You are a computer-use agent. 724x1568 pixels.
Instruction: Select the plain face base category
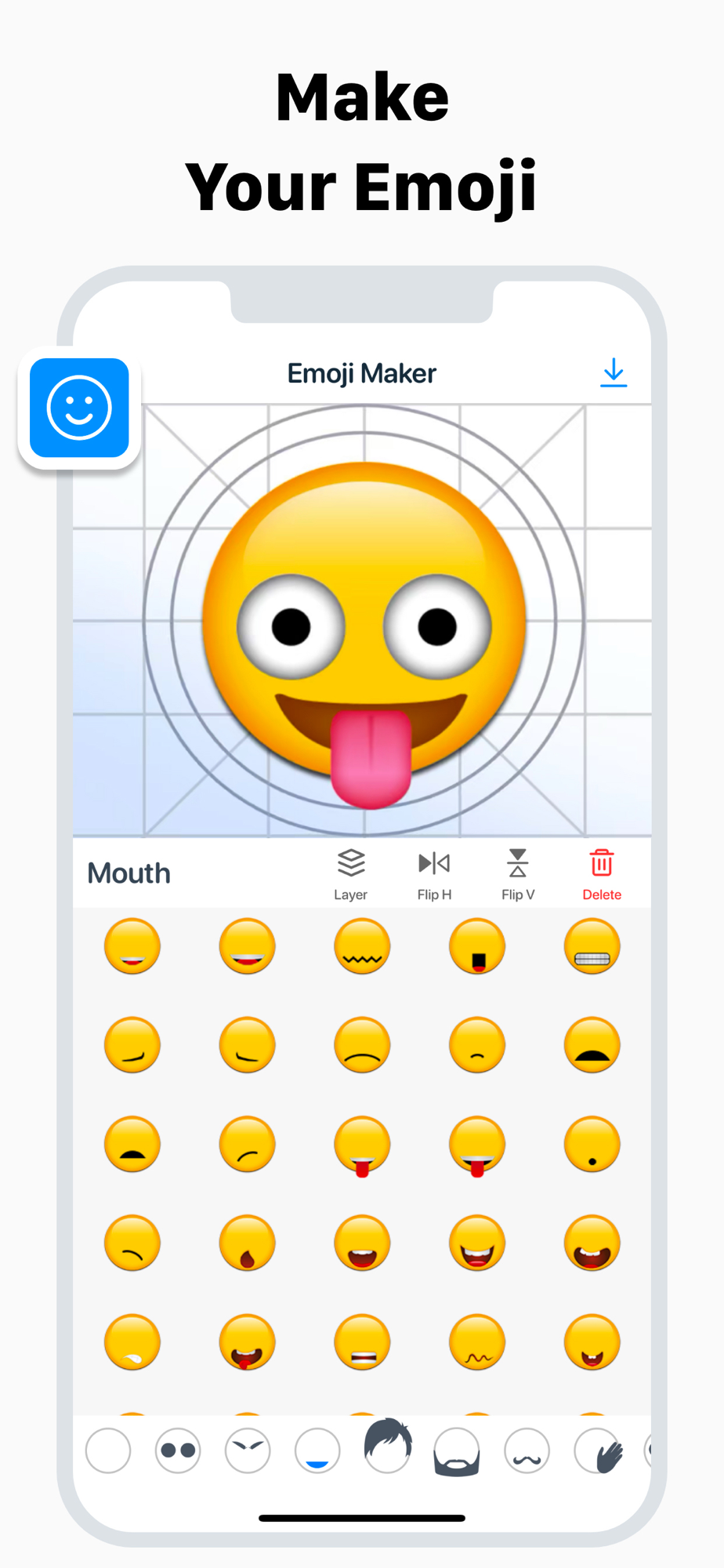[x=108, y=1450]
